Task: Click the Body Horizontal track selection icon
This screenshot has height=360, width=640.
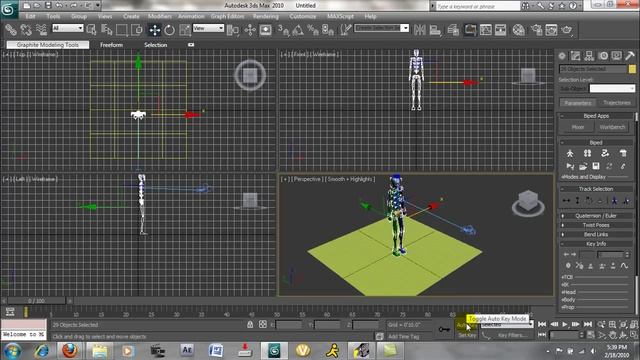Action: [x=566, y=200]
